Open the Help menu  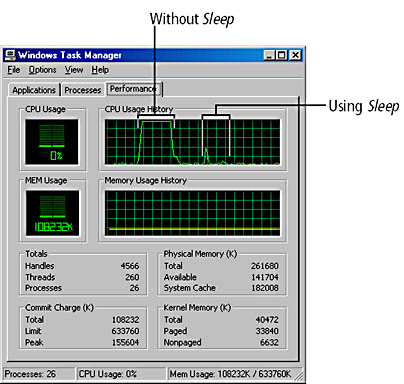100,70
